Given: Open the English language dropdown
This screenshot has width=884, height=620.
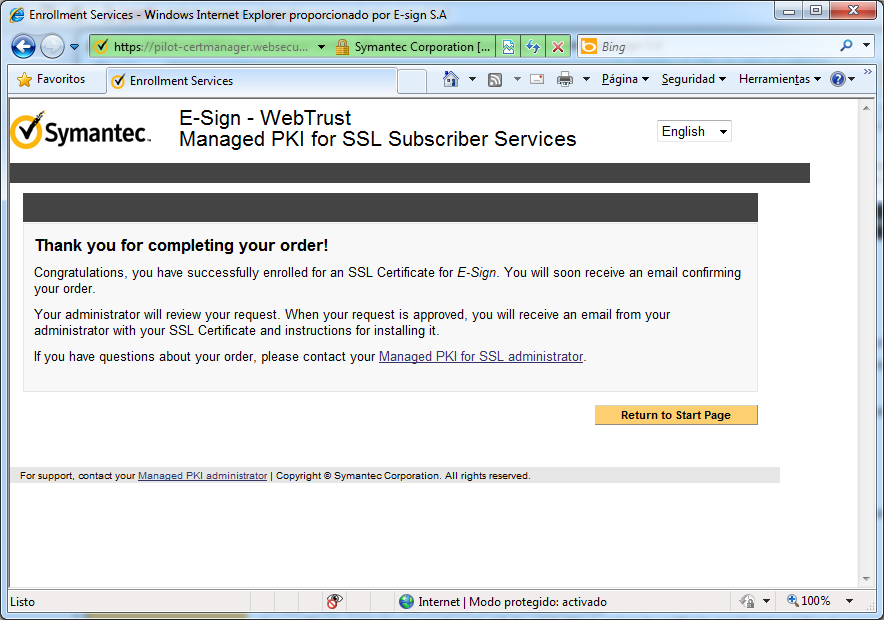Looking at the screenshot, I should 694,131.
